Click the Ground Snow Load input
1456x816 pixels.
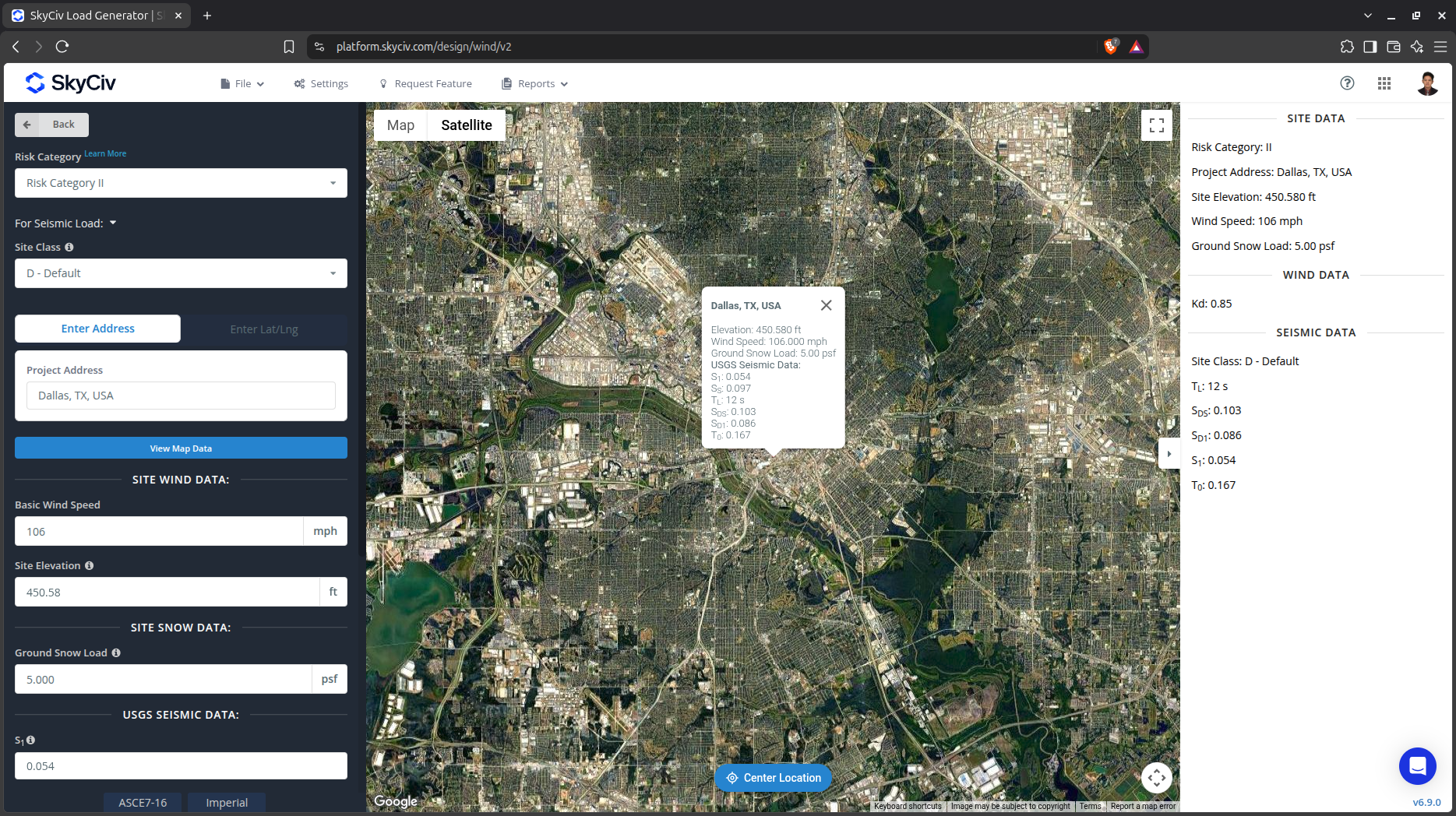click(x=163, y=679)
